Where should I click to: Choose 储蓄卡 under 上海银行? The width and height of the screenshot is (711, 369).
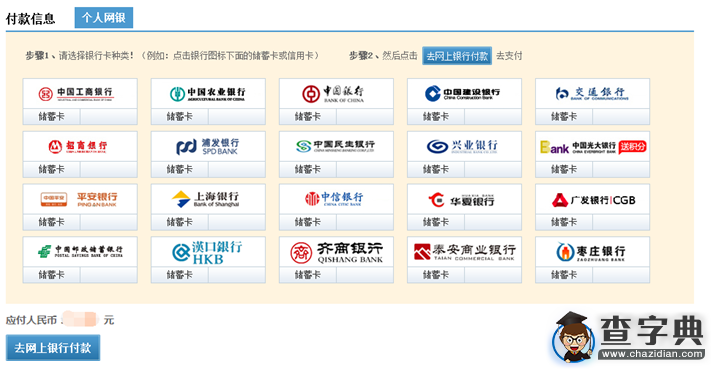coord(180,222)
